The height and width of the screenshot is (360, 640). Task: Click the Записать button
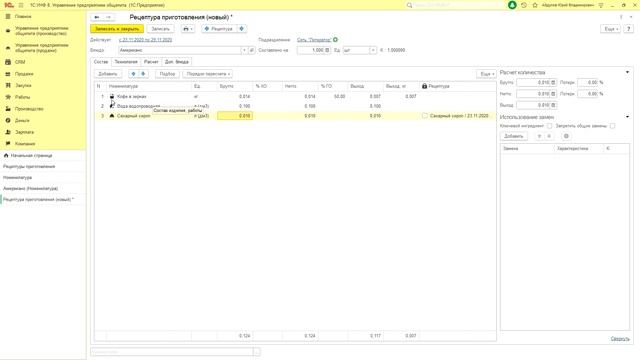(160, 29)
